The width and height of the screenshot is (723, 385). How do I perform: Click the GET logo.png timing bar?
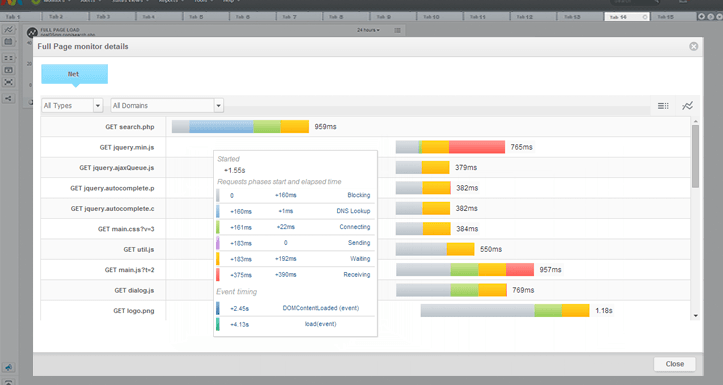(505, 310)
